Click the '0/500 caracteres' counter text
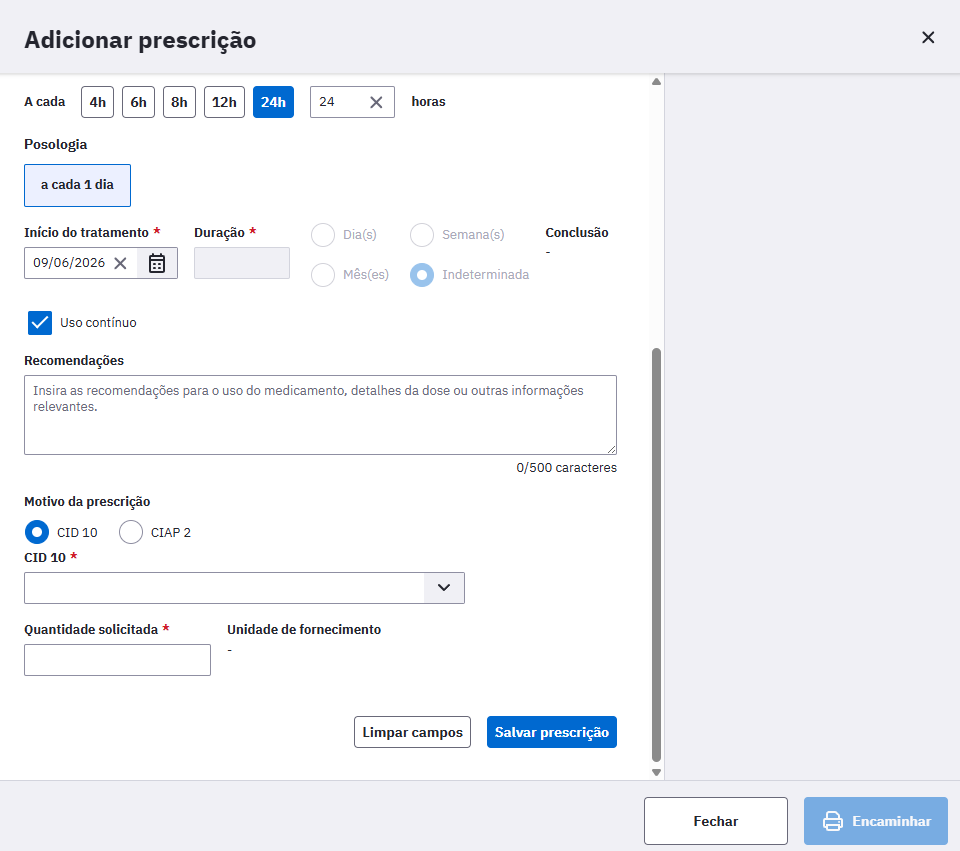Viewport: 960px width, 851px height. coord(566,468)
